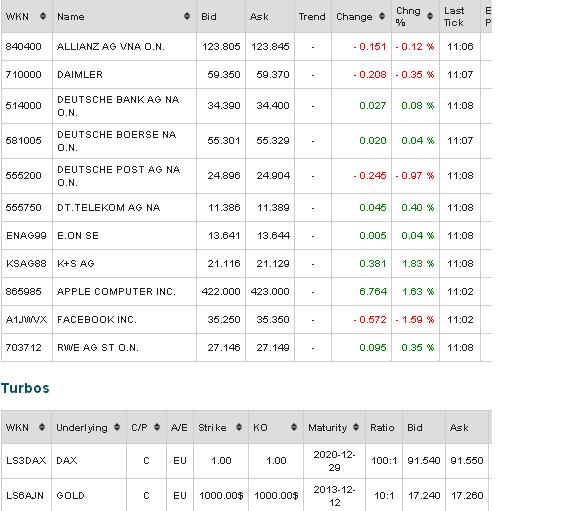Sort Turbos by Underlying arrows
561x511 pixels.
pyautogui.click(x=117, y=427)
